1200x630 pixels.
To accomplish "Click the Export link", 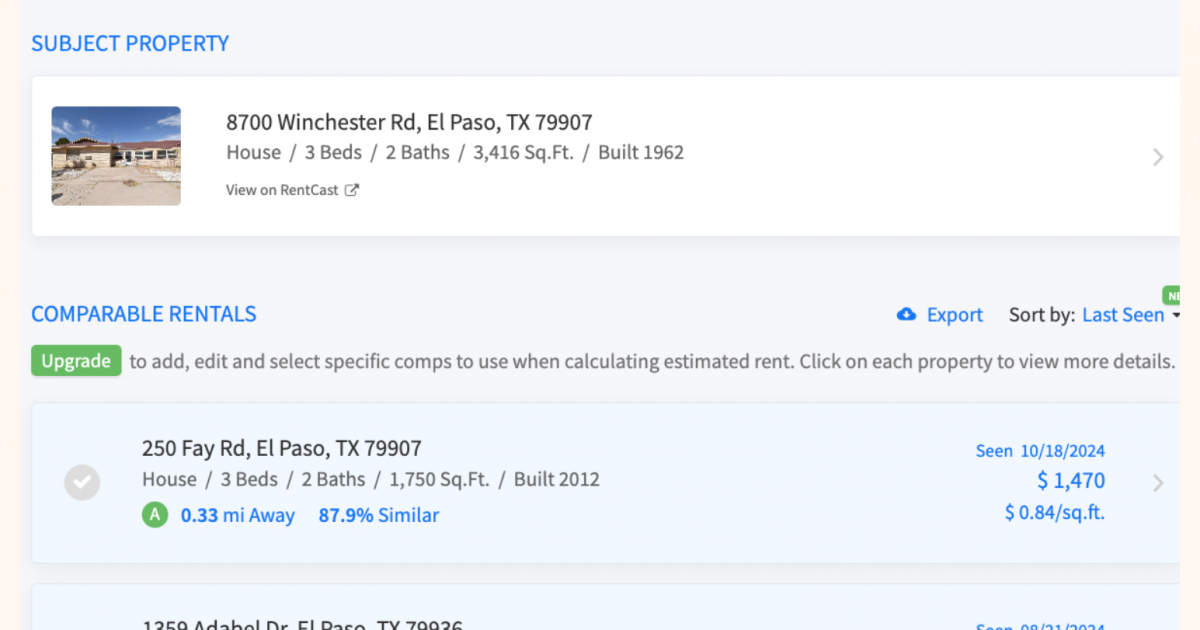I will point(954,315).
